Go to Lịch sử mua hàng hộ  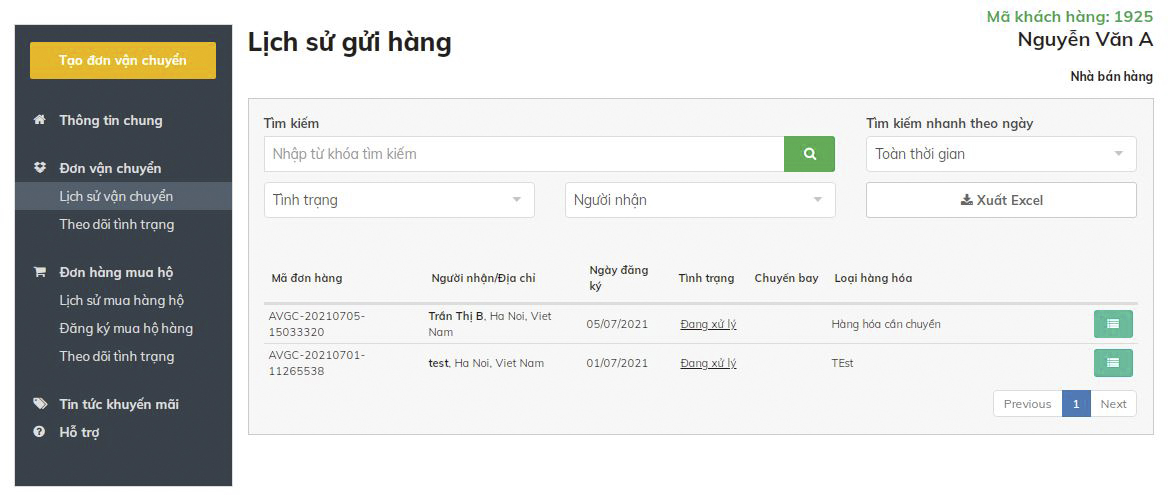pos(122,300)
